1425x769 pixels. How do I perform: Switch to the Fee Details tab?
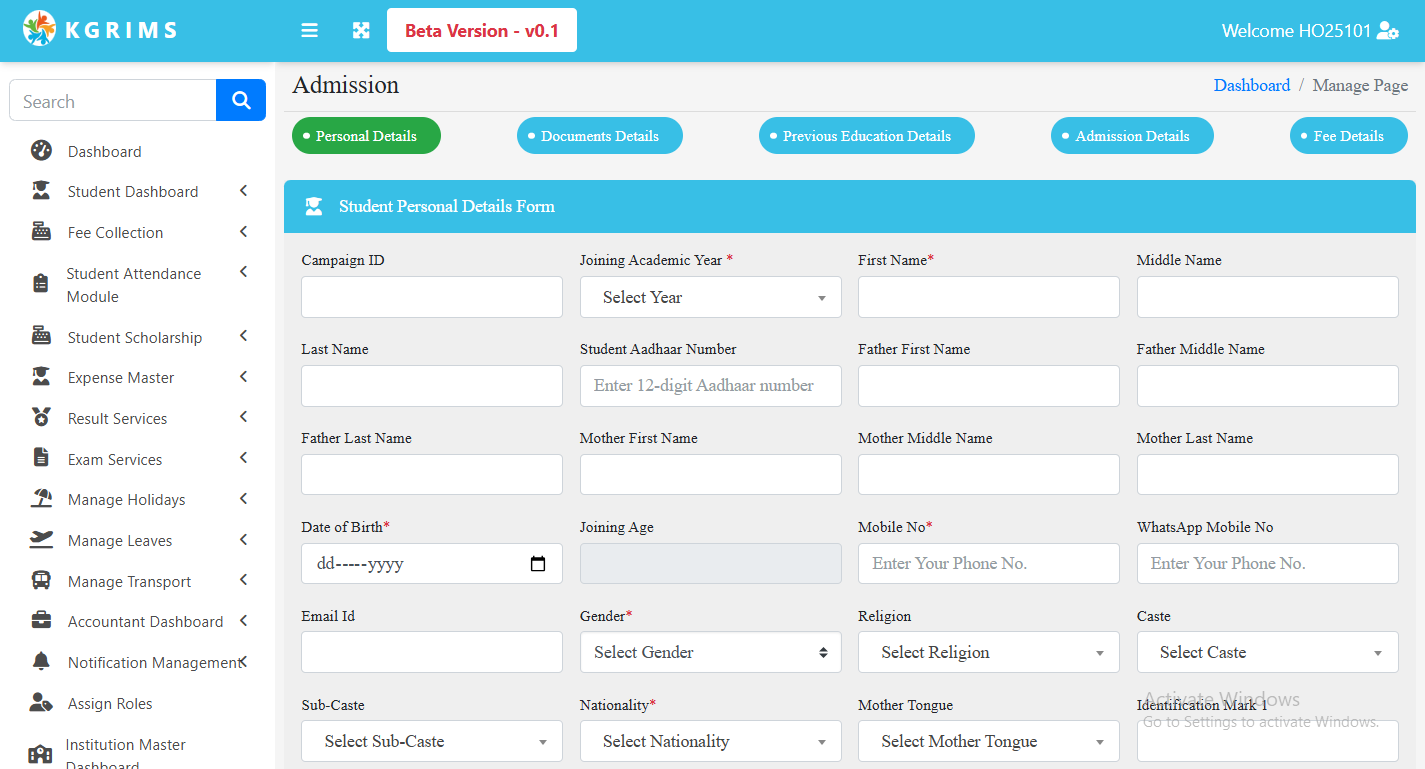(x=1348, y=136)
